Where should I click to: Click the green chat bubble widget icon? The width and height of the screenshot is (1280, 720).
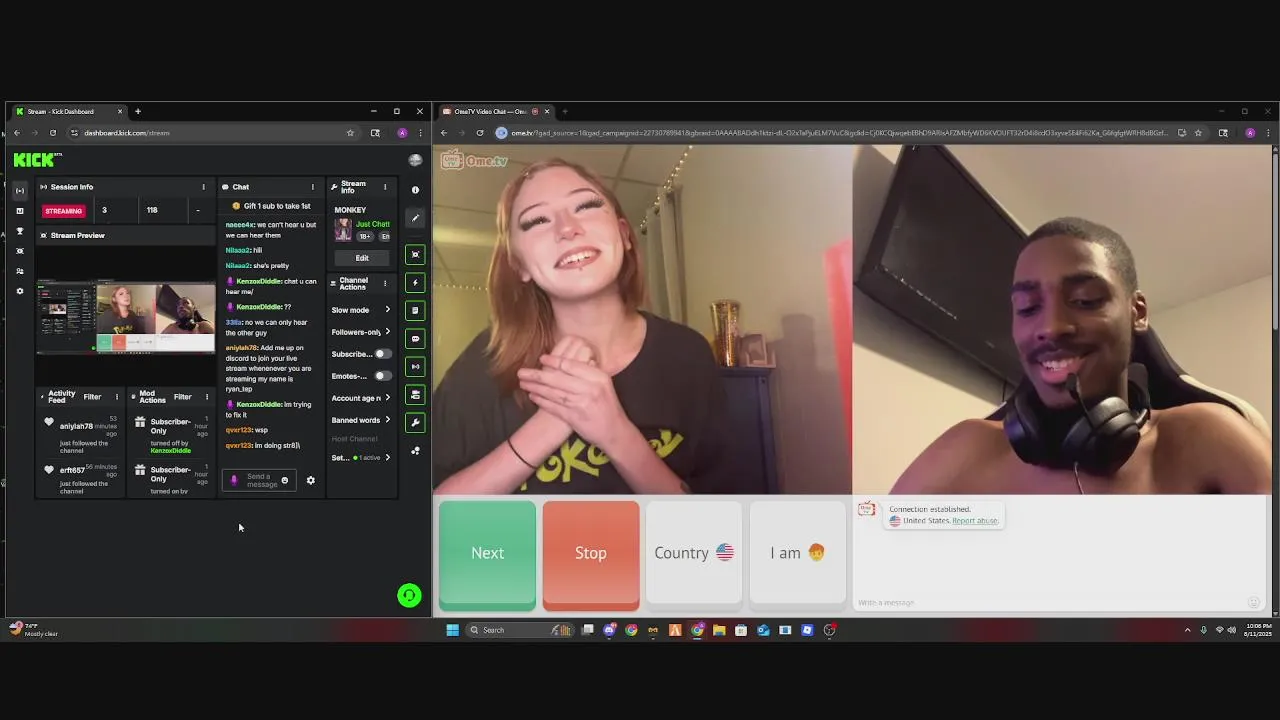click(x=415, y=339)
